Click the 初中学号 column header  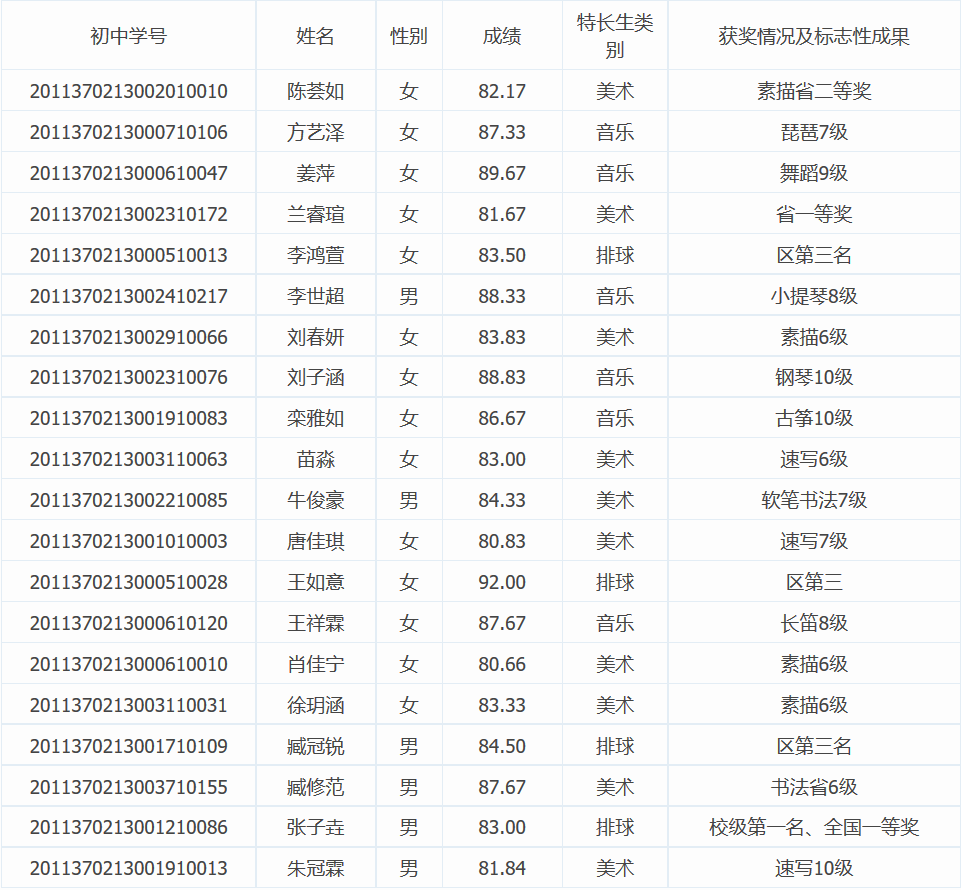pos(128,36)
